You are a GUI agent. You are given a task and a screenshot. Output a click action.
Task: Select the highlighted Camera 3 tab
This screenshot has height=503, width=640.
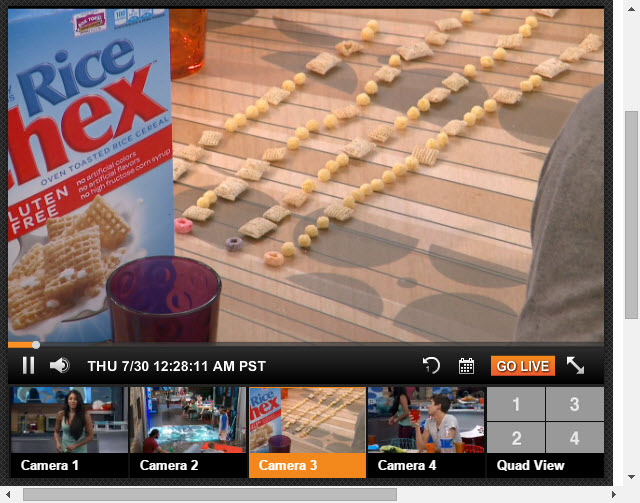[307, 432]
